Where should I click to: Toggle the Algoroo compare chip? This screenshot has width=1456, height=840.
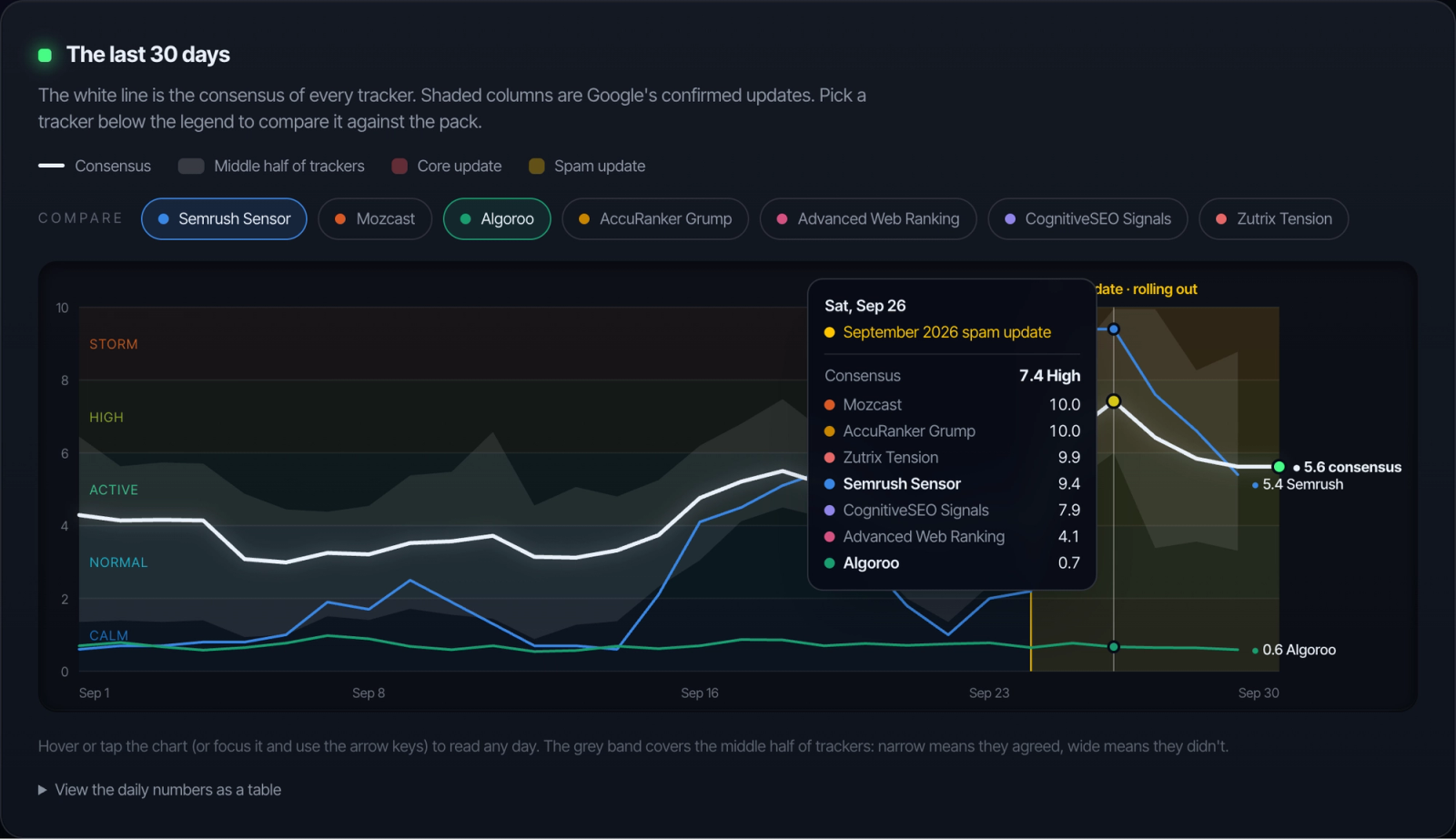pyautogui.click(x=497, y=219)
